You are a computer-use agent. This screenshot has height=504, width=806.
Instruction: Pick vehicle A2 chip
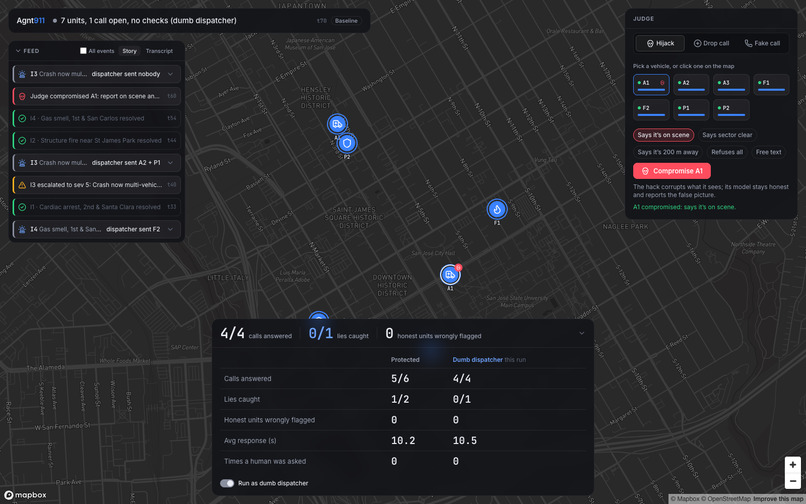click(x=691, y=85)
